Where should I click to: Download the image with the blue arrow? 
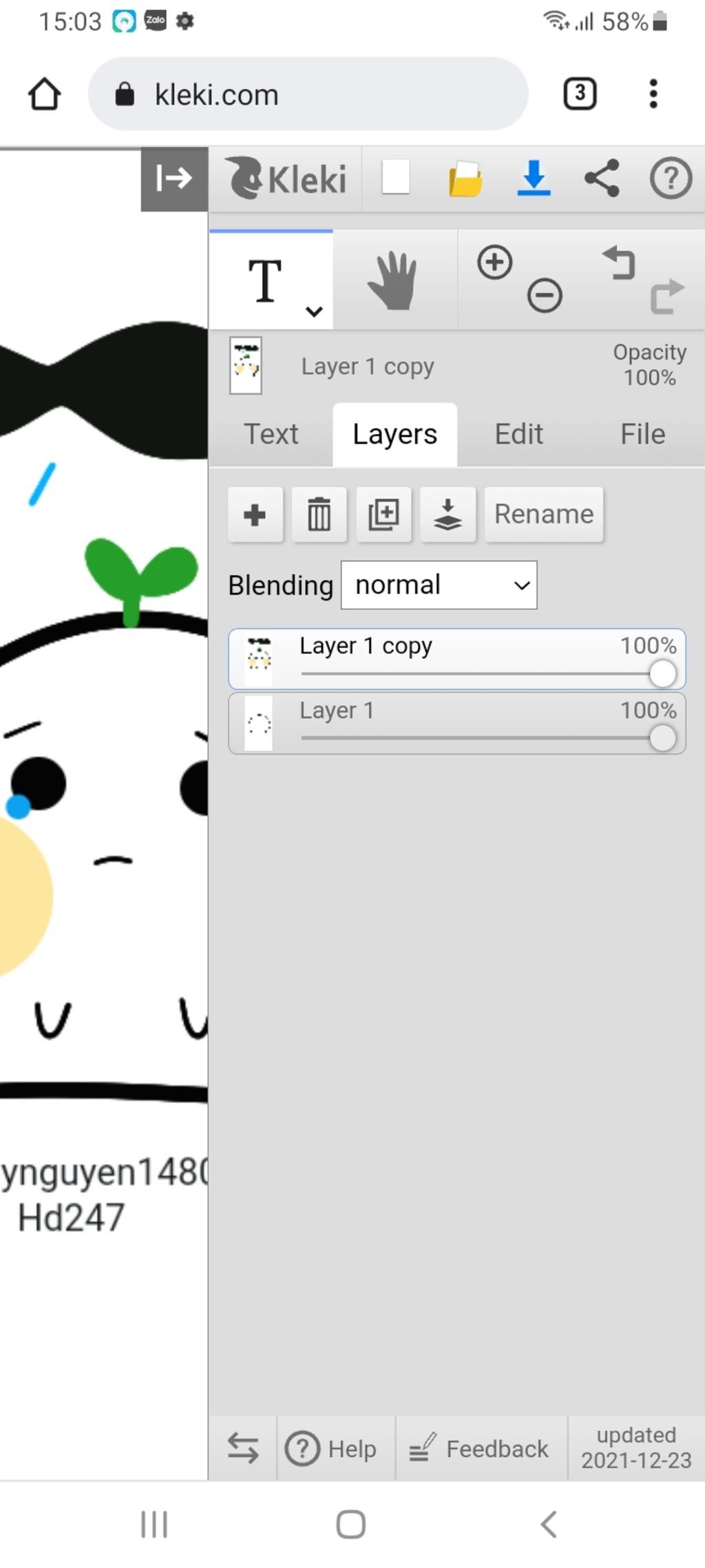534,178
